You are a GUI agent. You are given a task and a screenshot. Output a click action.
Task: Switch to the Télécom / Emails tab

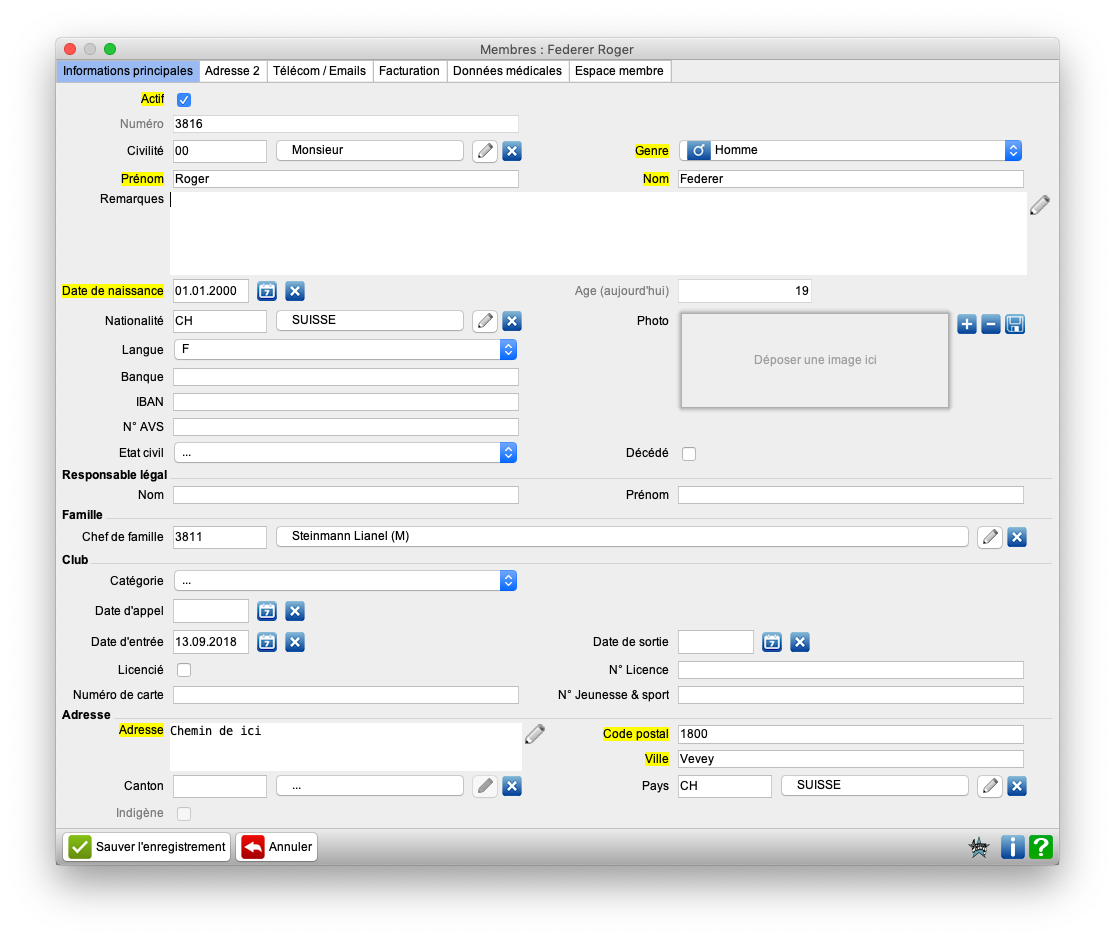pyautogui.click(x=320, y=71)
